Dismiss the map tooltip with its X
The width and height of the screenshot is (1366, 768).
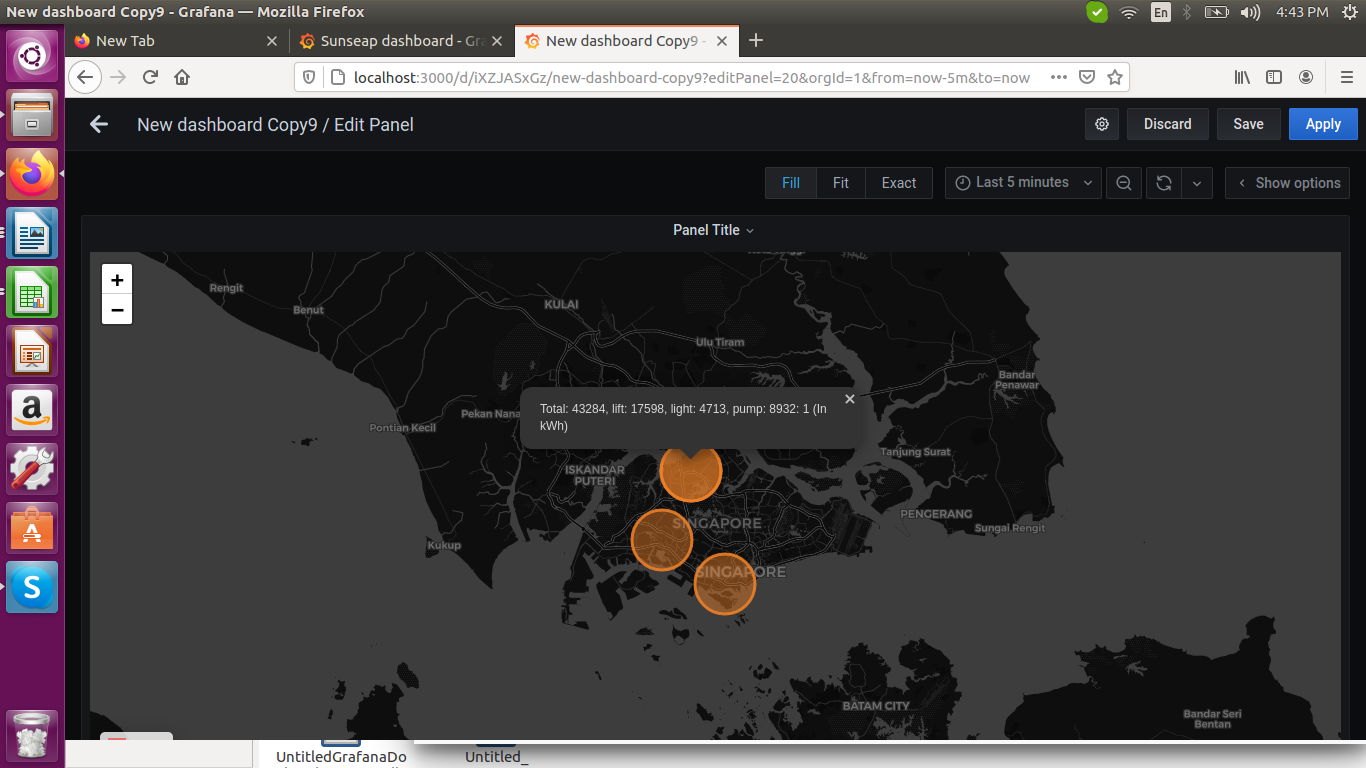849,398
